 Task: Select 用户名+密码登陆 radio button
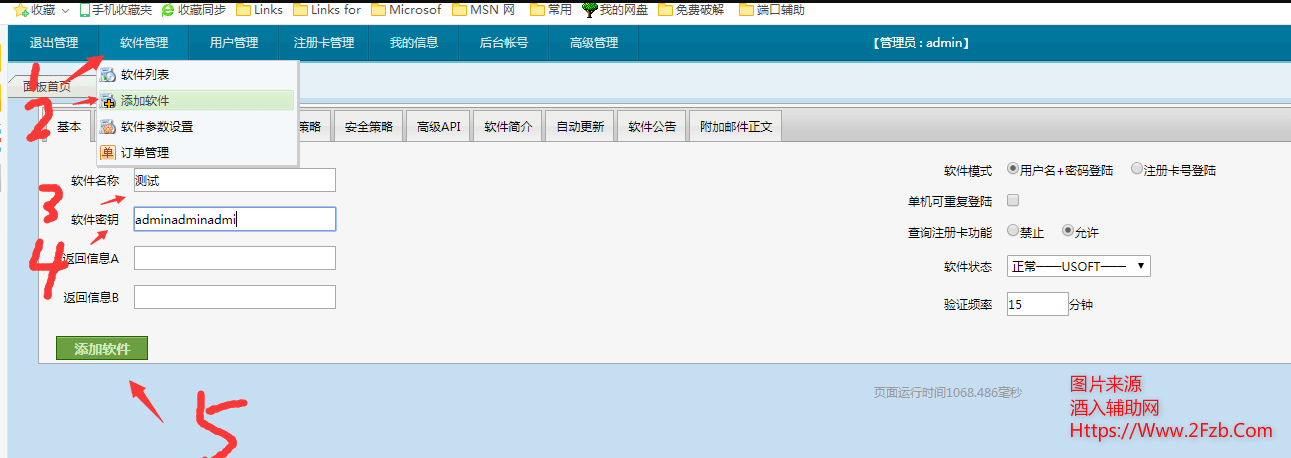click(x=1013, y=169)
